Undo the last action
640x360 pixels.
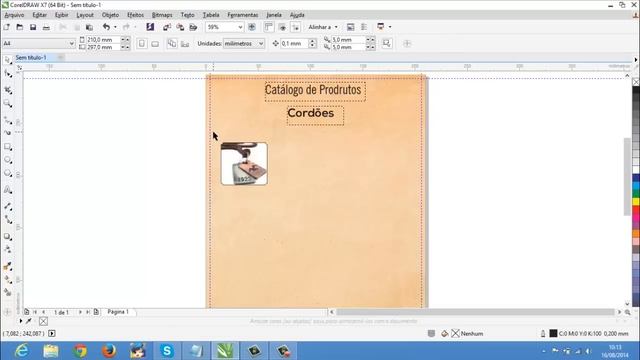point(106,27)
